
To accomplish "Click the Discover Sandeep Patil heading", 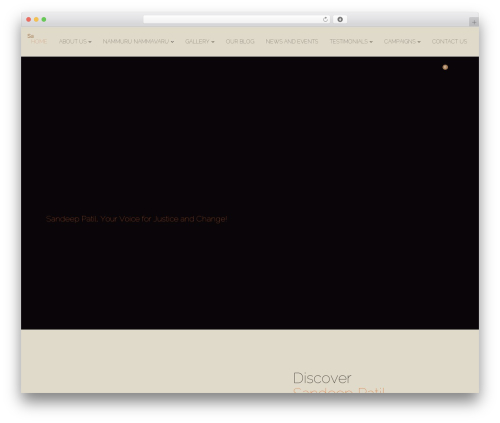I will point(339,383).
